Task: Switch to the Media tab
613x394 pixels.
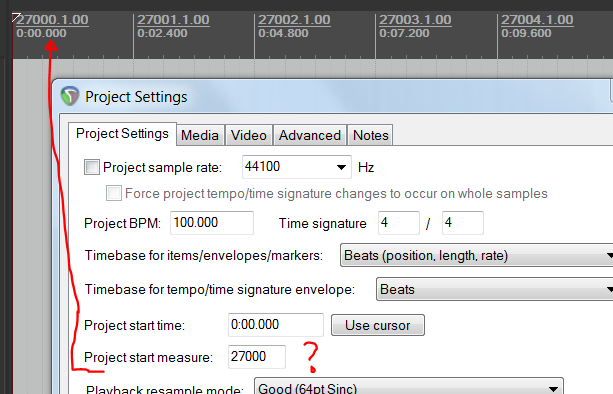Action: pos(200,135)
